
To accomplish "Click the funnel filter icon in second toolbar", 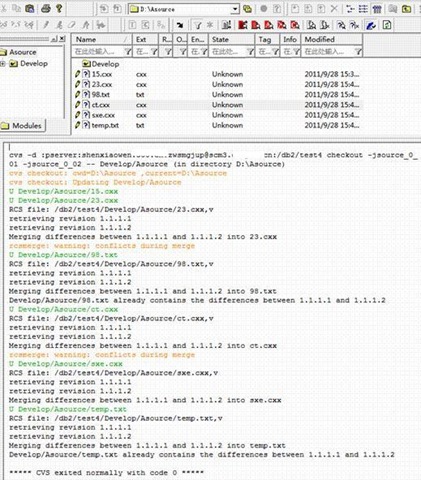I will tap(198, 25).
